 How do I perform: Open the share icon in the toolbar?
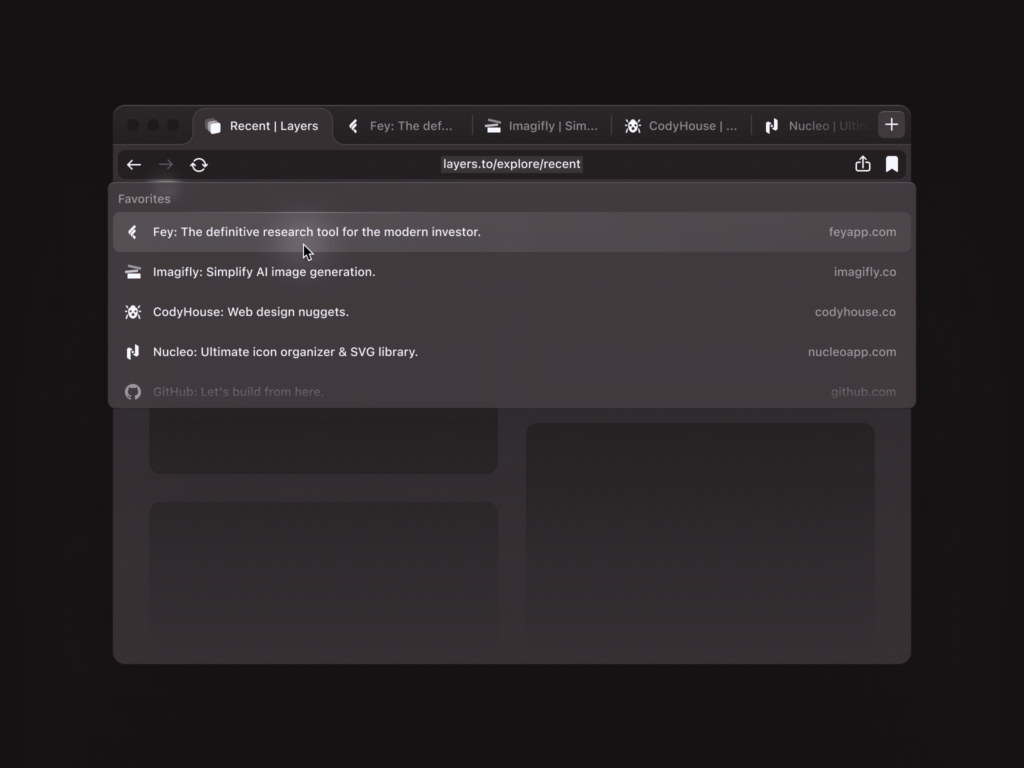[x=863, y=164]
